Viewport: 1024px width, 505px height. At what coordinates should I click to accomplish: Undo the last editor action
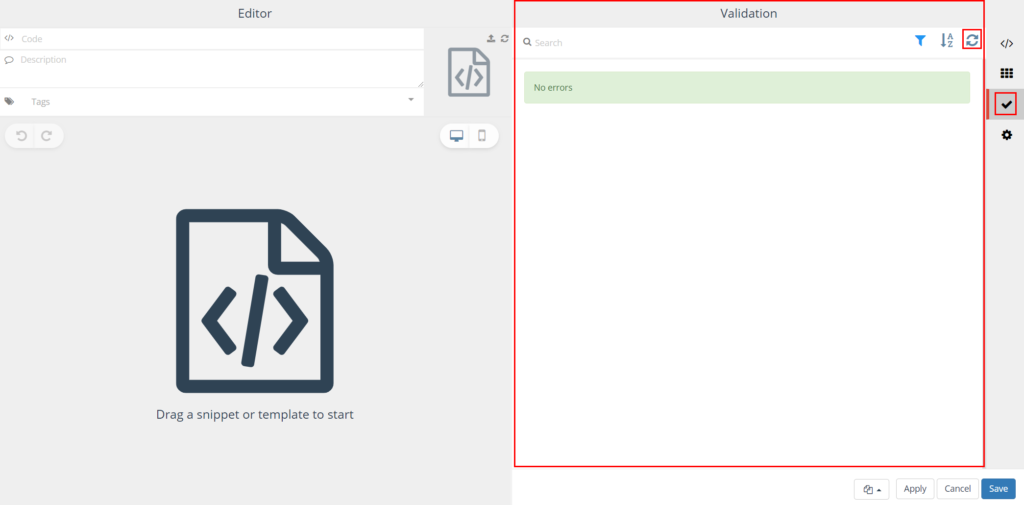click(21, 136)
